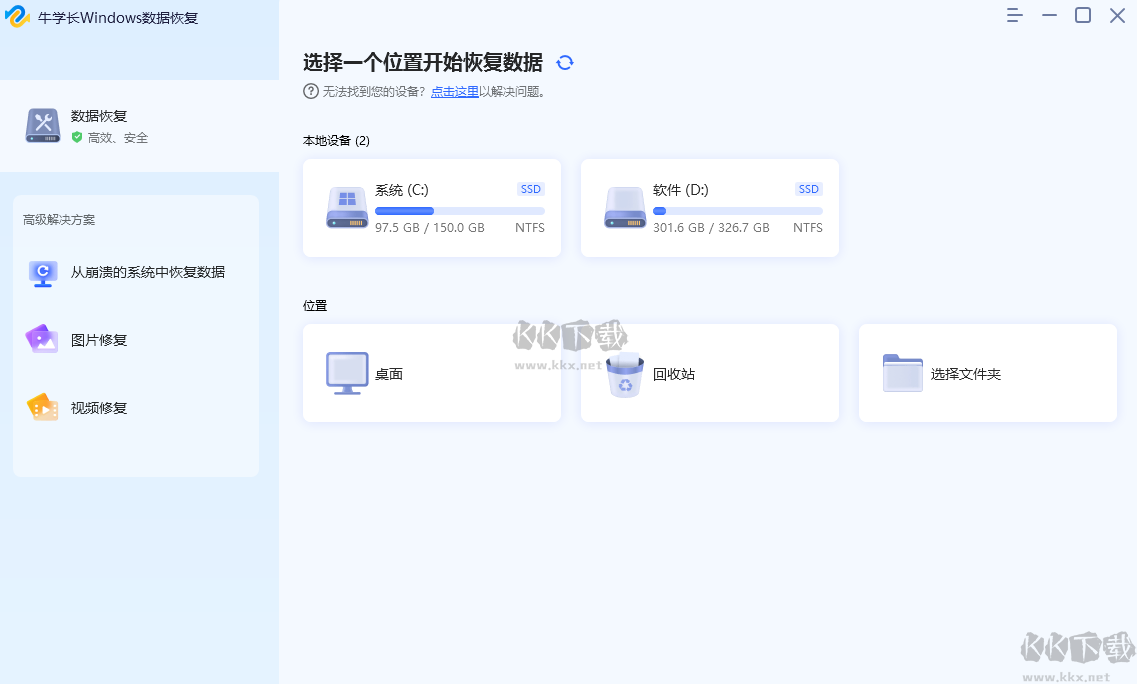Click the D: drive usage bar
This screenshot has width=1137, height=684.
point(737,211)
